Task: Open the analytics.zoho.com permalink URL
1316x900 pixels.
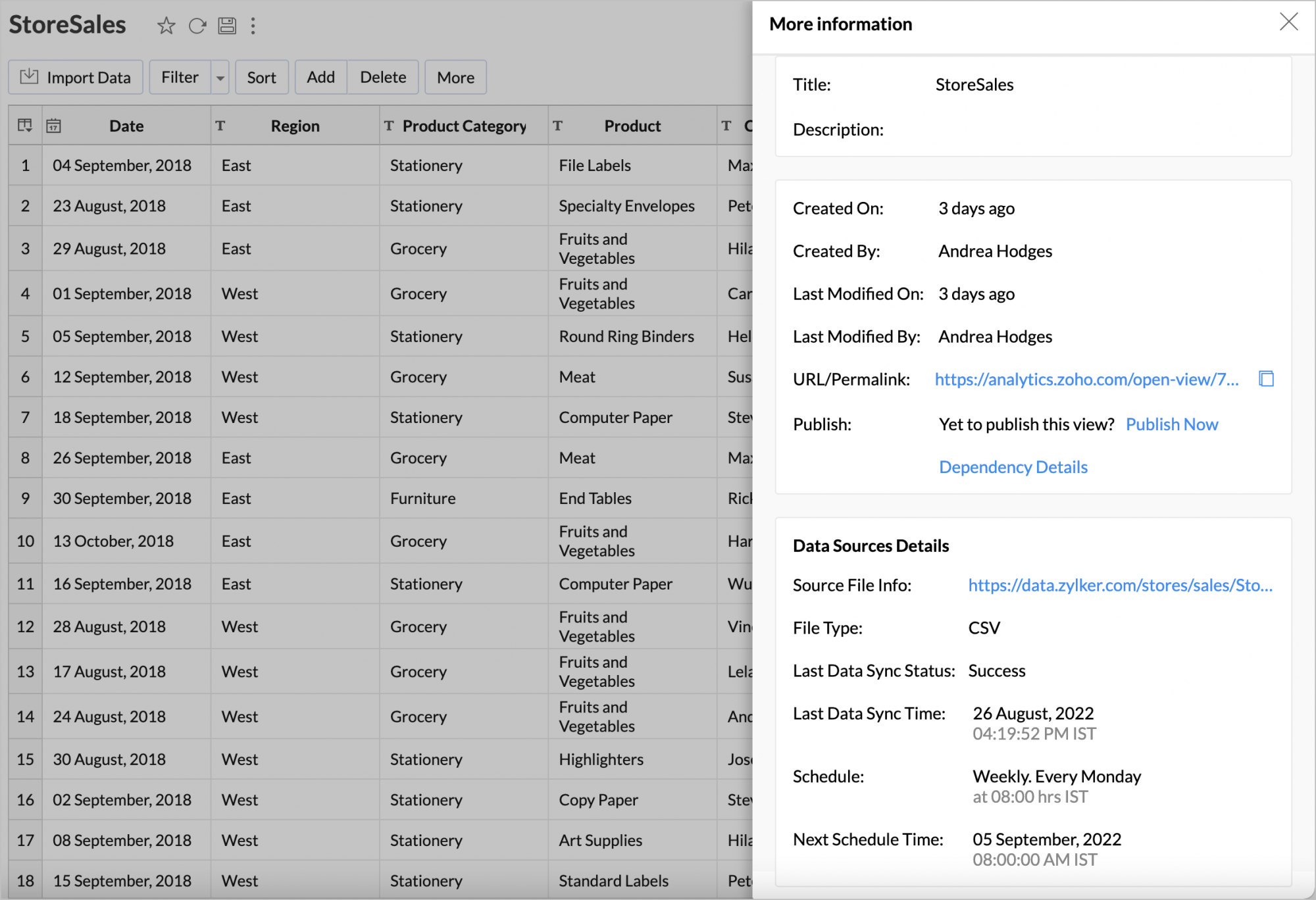Action: [1086, 380]
